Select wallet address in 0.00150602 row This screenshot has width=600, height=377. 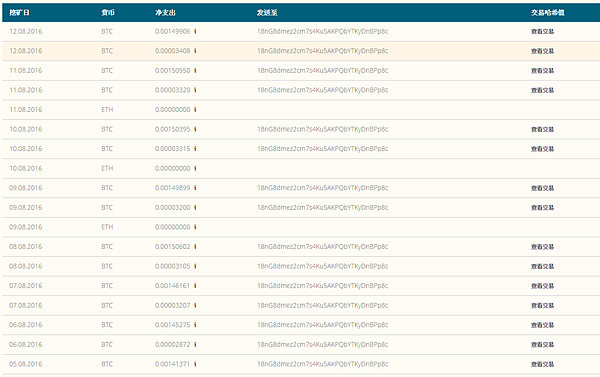tap(323, 246)
